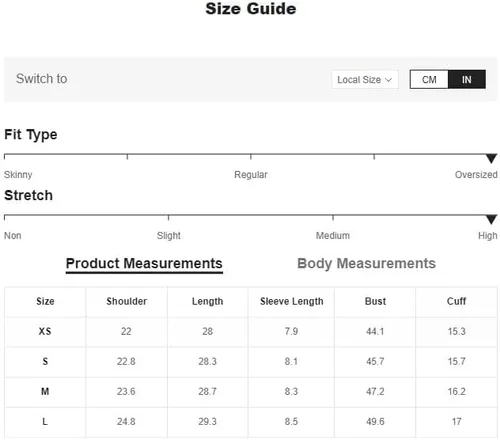This screenshot has height=440, width=500.
Task: Click the Medium stretch label
Action: [x=333, y=236]
